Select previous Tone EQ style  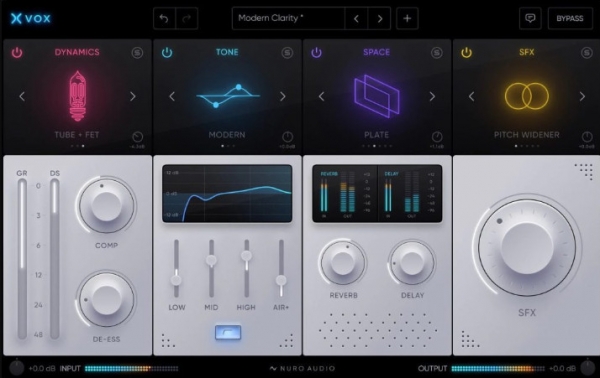tap(172, 96)
